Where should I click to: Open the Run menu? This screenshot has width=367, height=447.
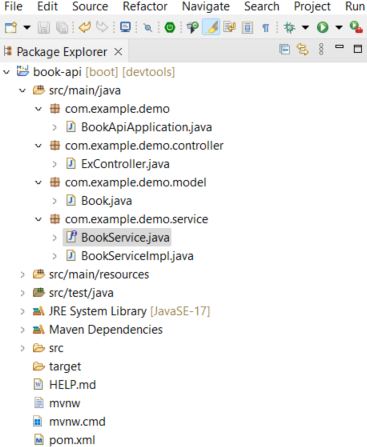(355, 6)
